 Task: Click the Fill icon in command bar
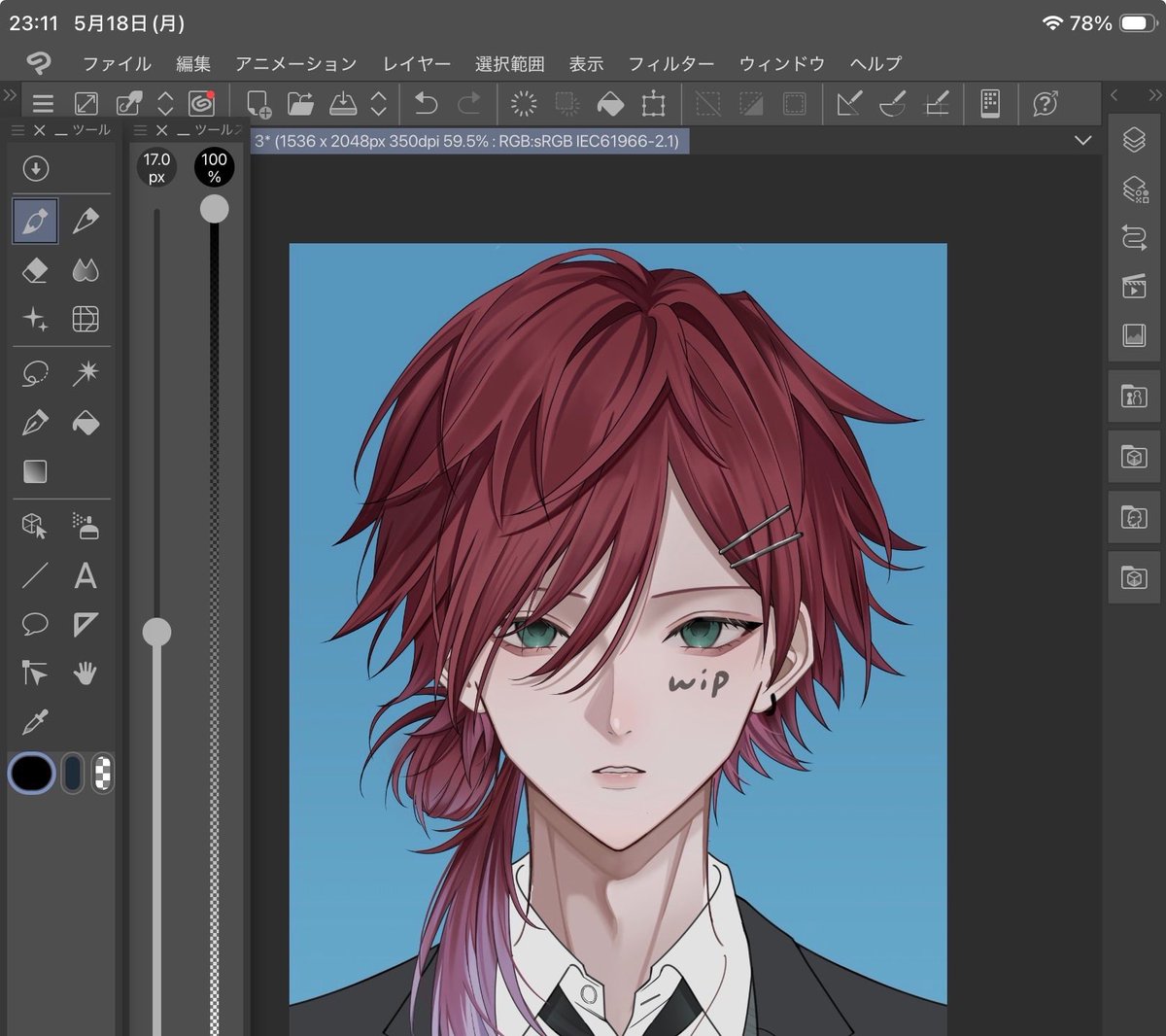point(610,103)
